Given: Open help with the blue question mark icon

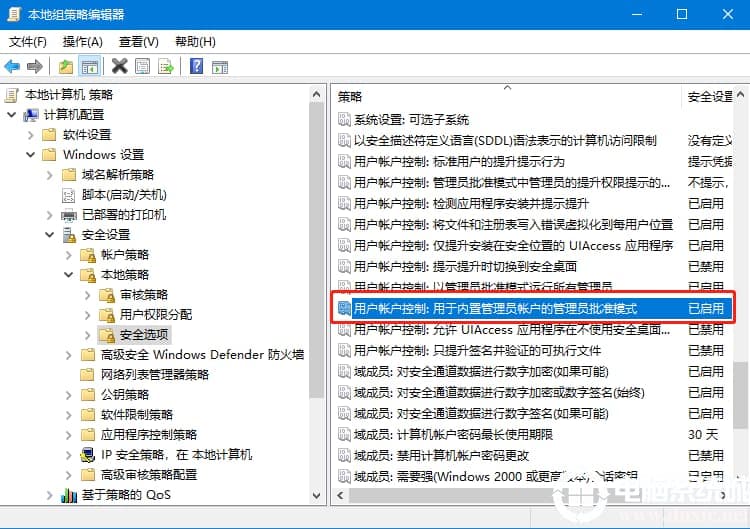Looking at the screenshot, I should (197, 66).
